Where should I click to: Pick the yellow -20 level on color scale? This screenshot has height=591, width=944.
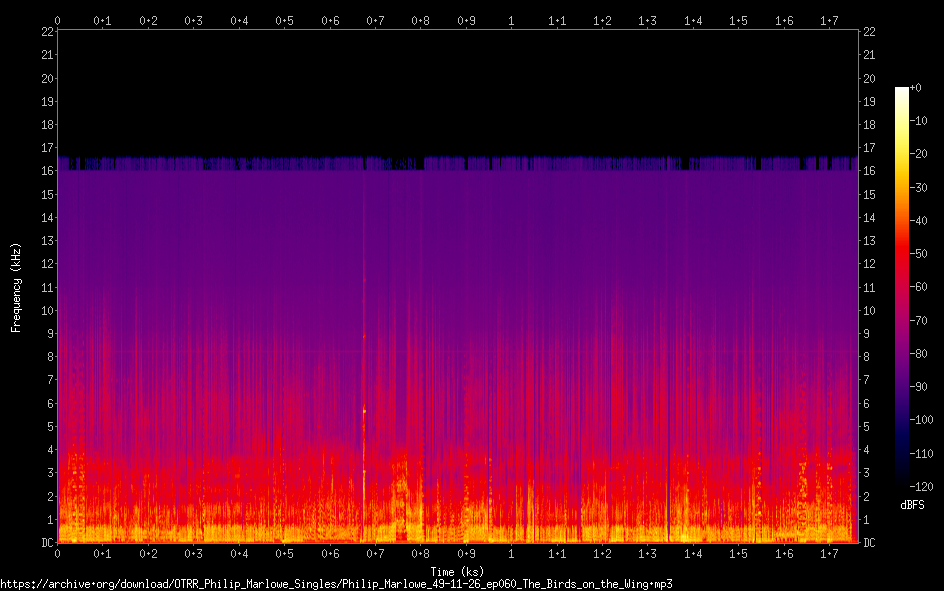[x=903, y=155]
